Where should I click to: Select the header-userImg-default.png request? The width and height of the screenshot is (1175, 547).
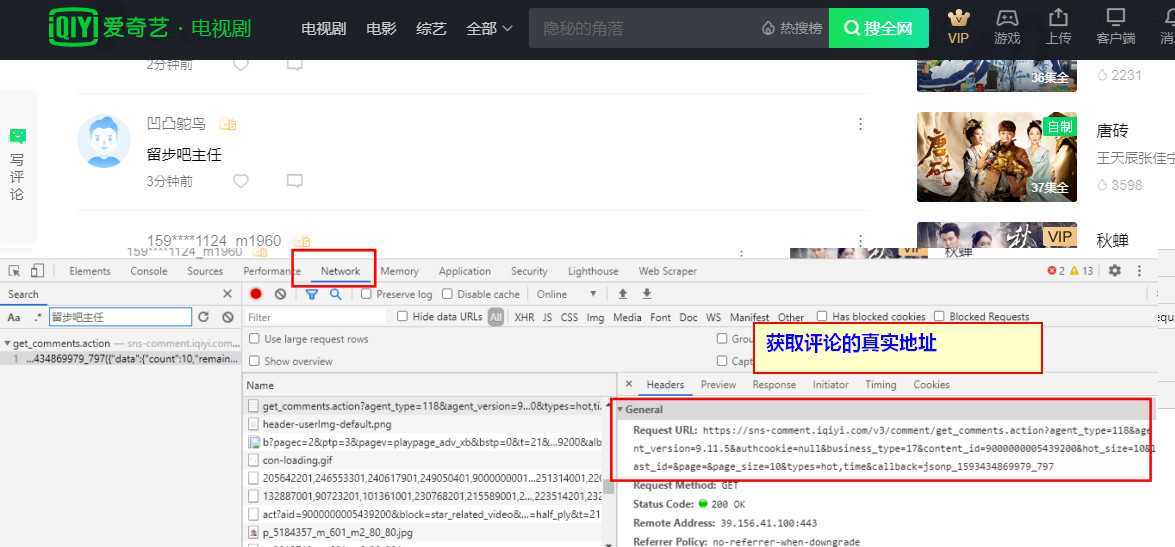tap(424, 424)
